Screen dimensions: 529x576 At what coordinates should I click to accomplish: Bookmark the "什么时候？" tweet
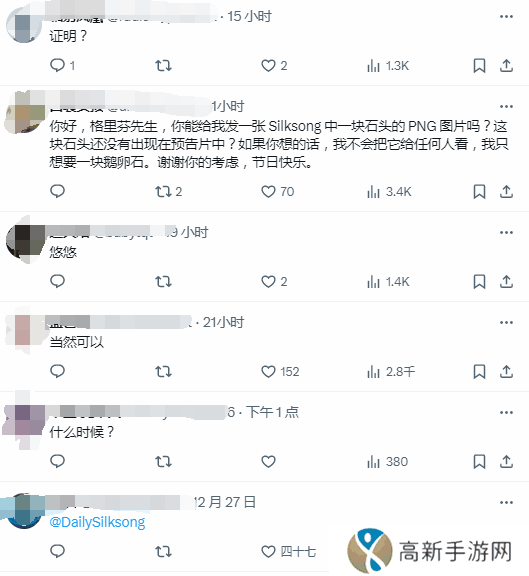click(x=479, y=462)
